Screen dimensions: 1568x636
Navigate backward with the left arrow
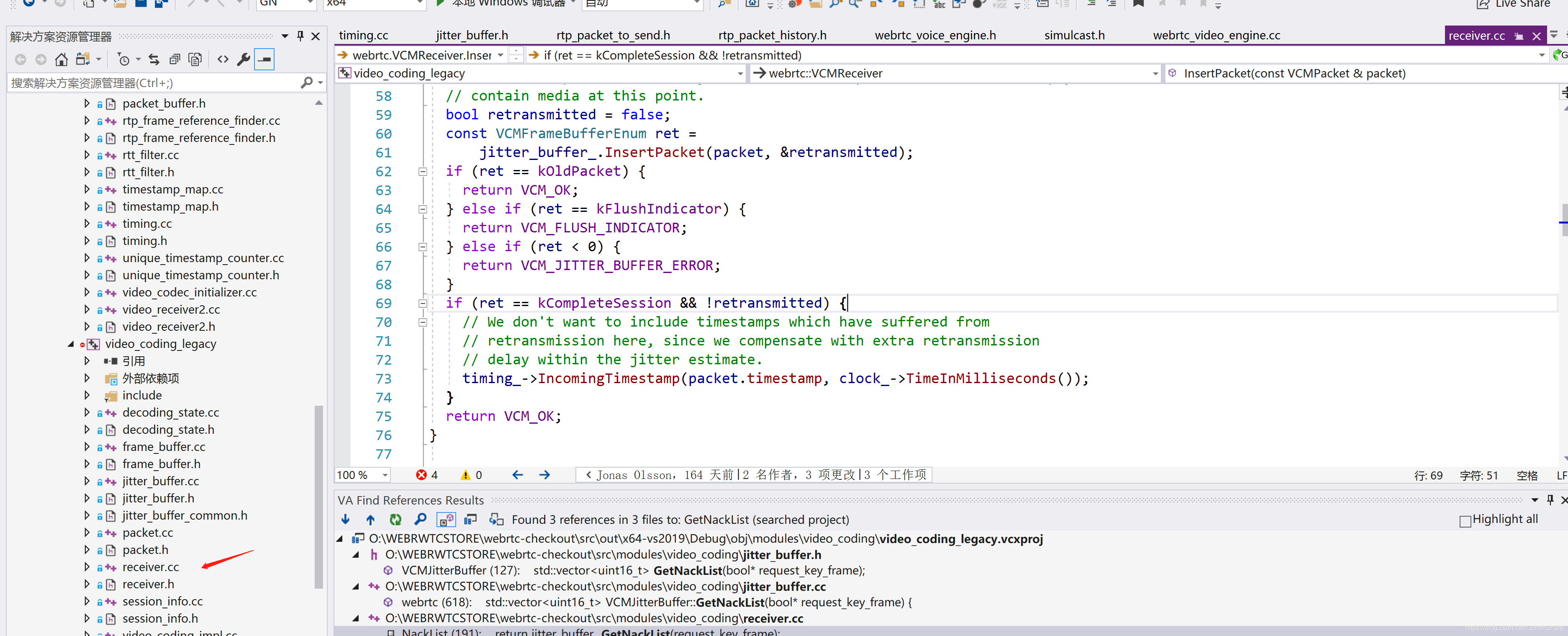[517, 474]
